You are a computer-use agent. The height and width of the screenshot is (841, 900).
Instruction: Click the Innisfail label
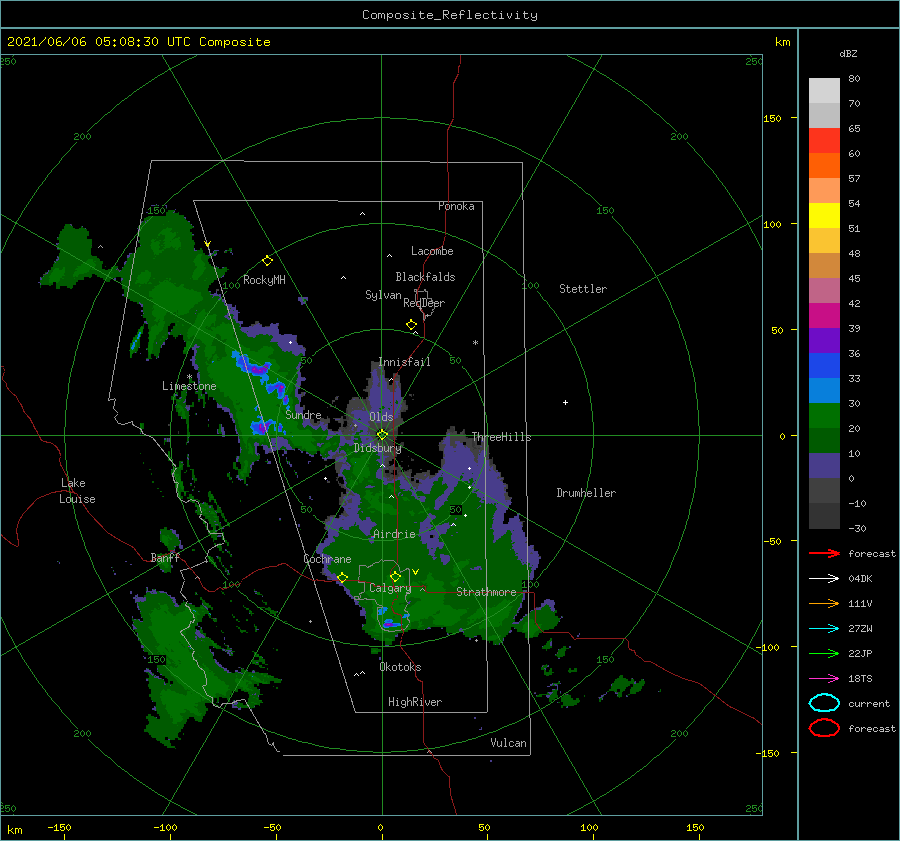point(404,362)
